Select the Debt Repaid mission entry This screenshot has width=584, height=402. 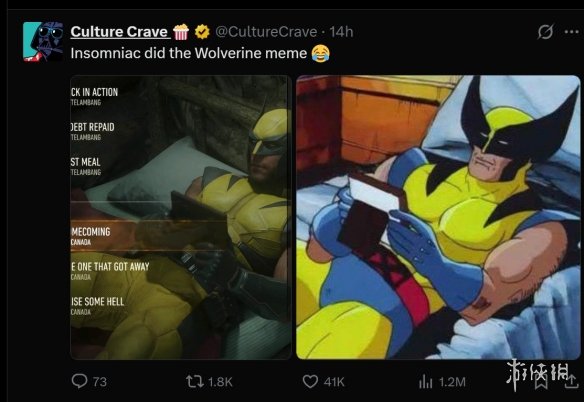click(93, 131)
